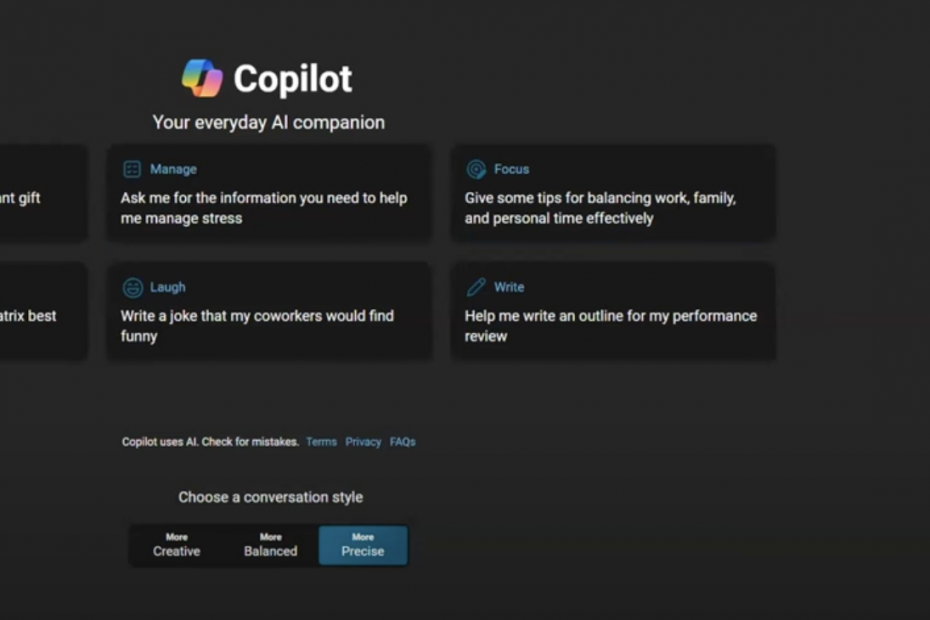Viewport: 930px width, 620px height.
Task: Click the Focus category label
Action: point(511,169)
